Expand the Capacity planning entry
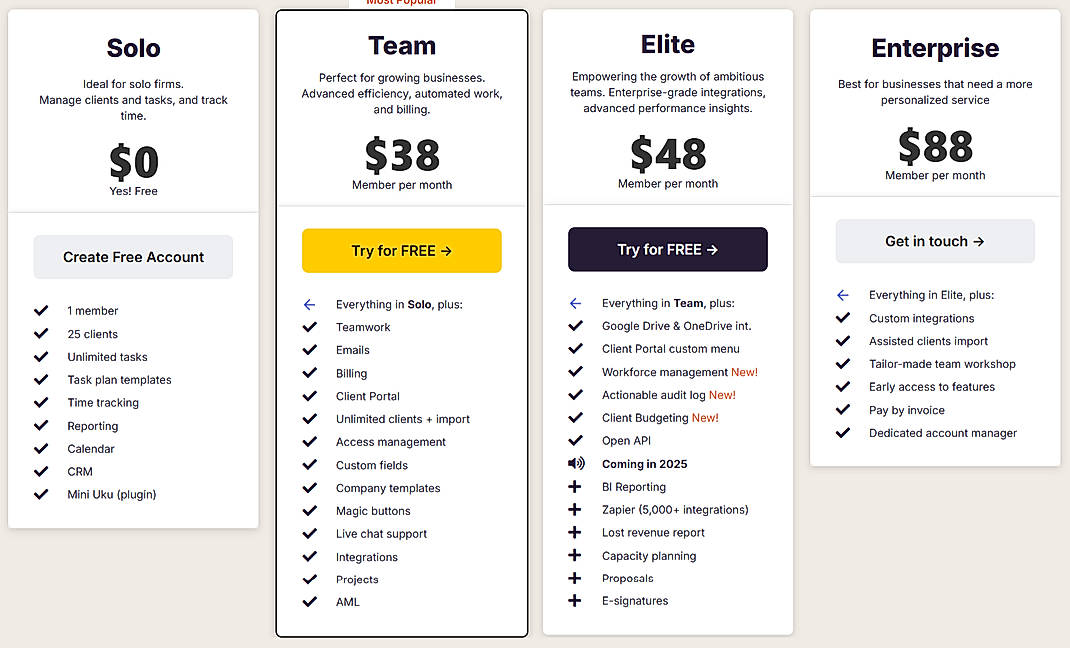 point(648,555)
